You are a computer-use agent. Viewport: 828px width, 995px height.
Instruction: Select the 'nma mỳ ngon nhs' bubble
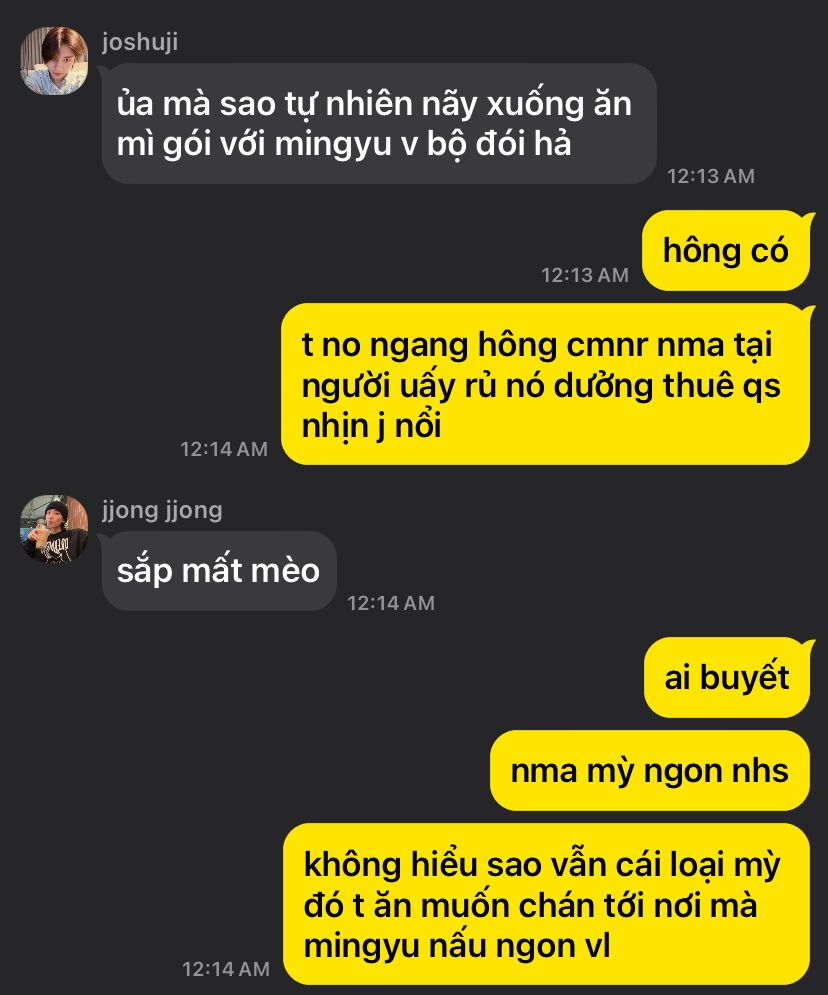click(650, 771)
